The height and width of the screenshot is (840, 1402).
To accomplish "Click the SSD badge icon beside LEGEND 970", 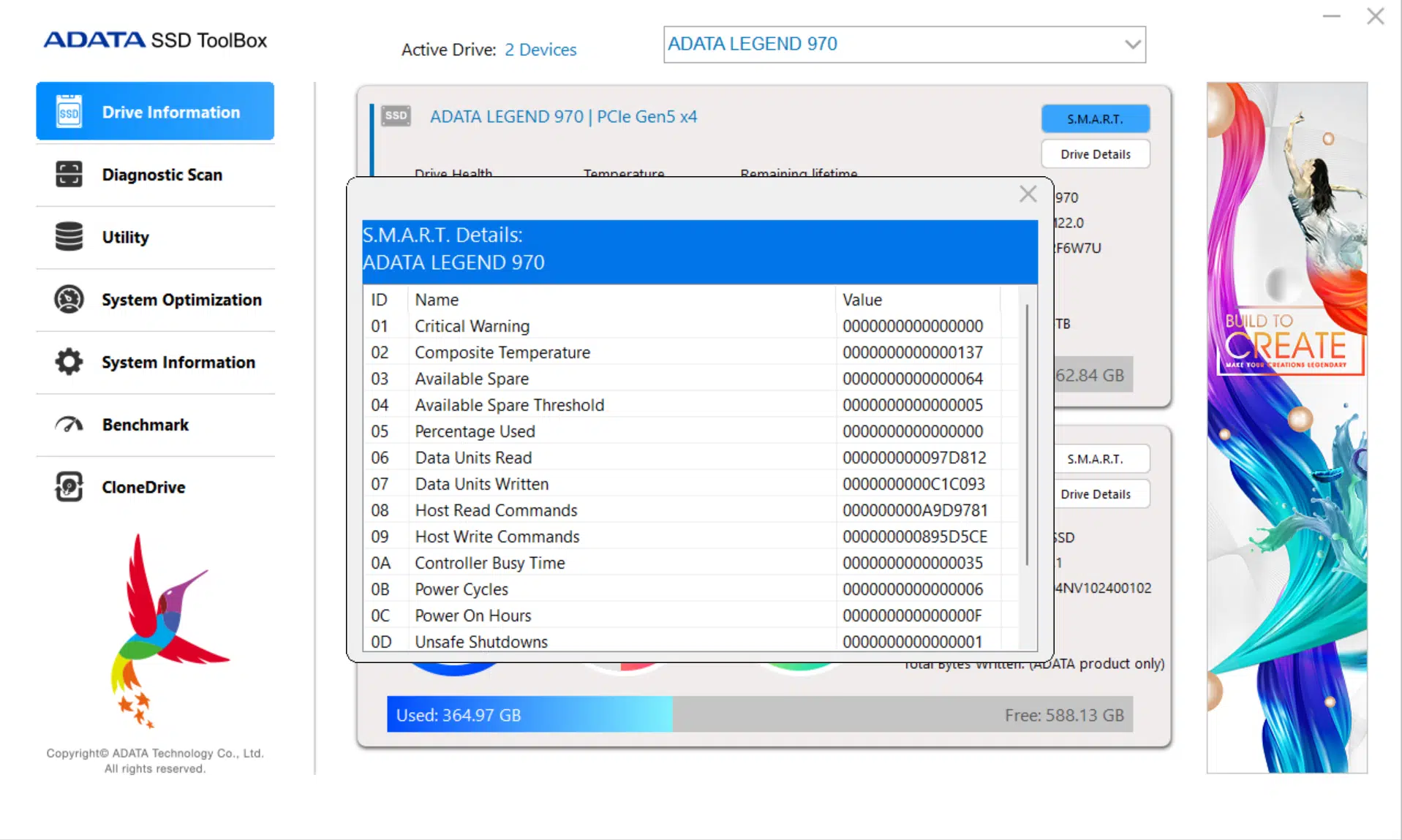I will 396,116.
